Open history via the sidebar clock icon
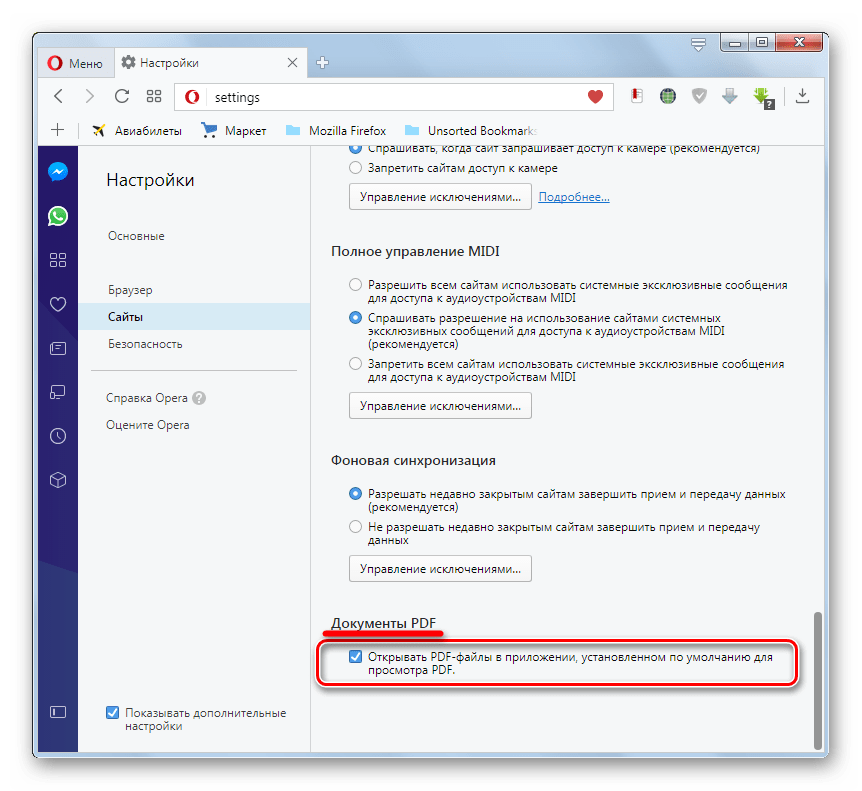Viewport: 862px width, 791px height. [58, 436]
